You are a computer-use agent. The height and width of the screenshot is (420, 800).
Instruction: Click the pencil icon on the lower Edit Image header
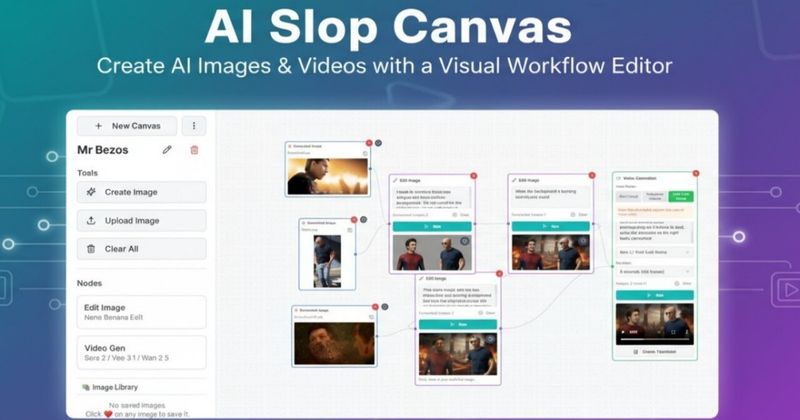tap(421, 279)
